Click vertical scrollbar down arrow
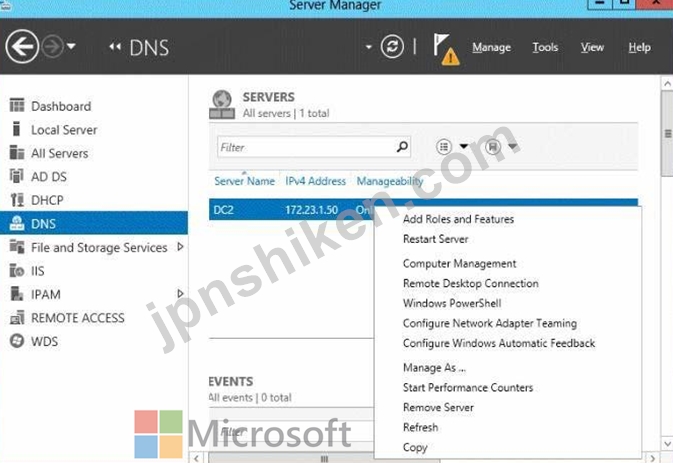The image size is (673, 463). point(667,443)
